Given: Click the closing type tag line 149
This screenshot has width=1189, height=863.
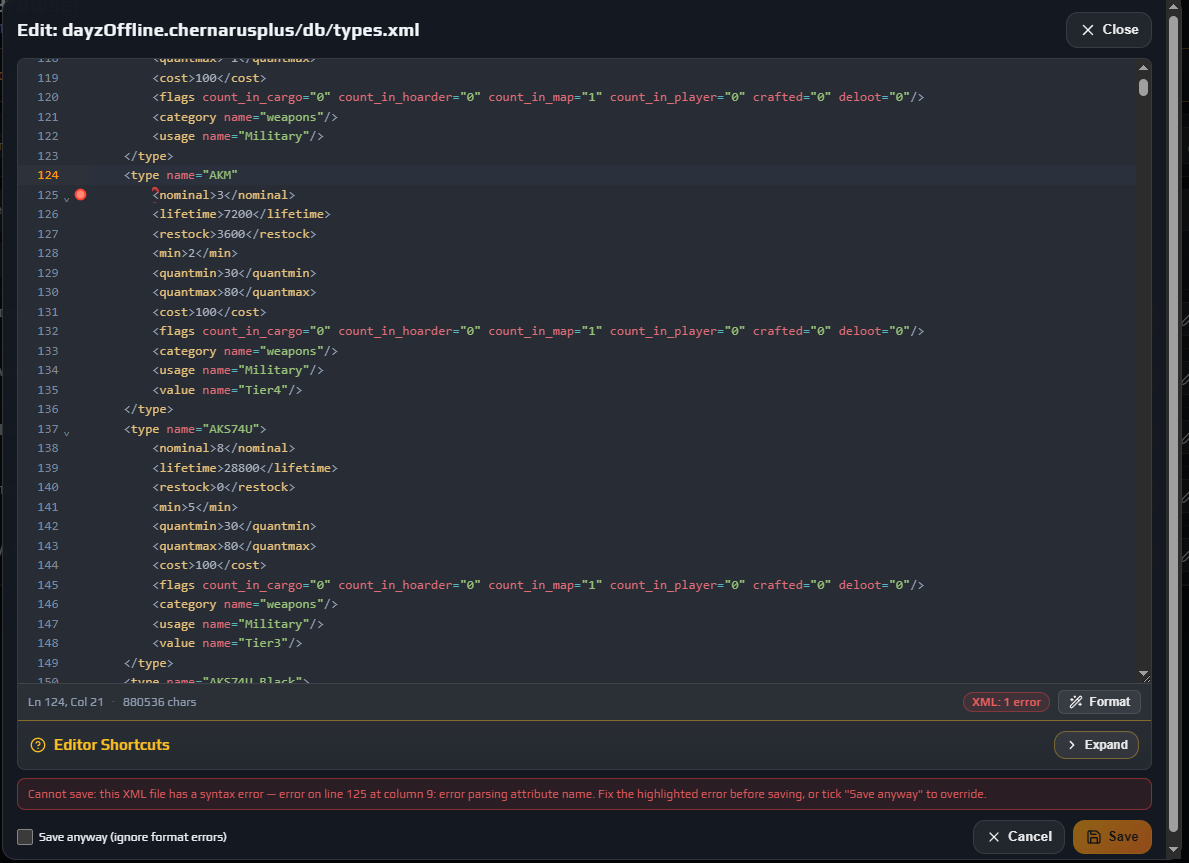Looking at the screenshot, I should (149, 663).
